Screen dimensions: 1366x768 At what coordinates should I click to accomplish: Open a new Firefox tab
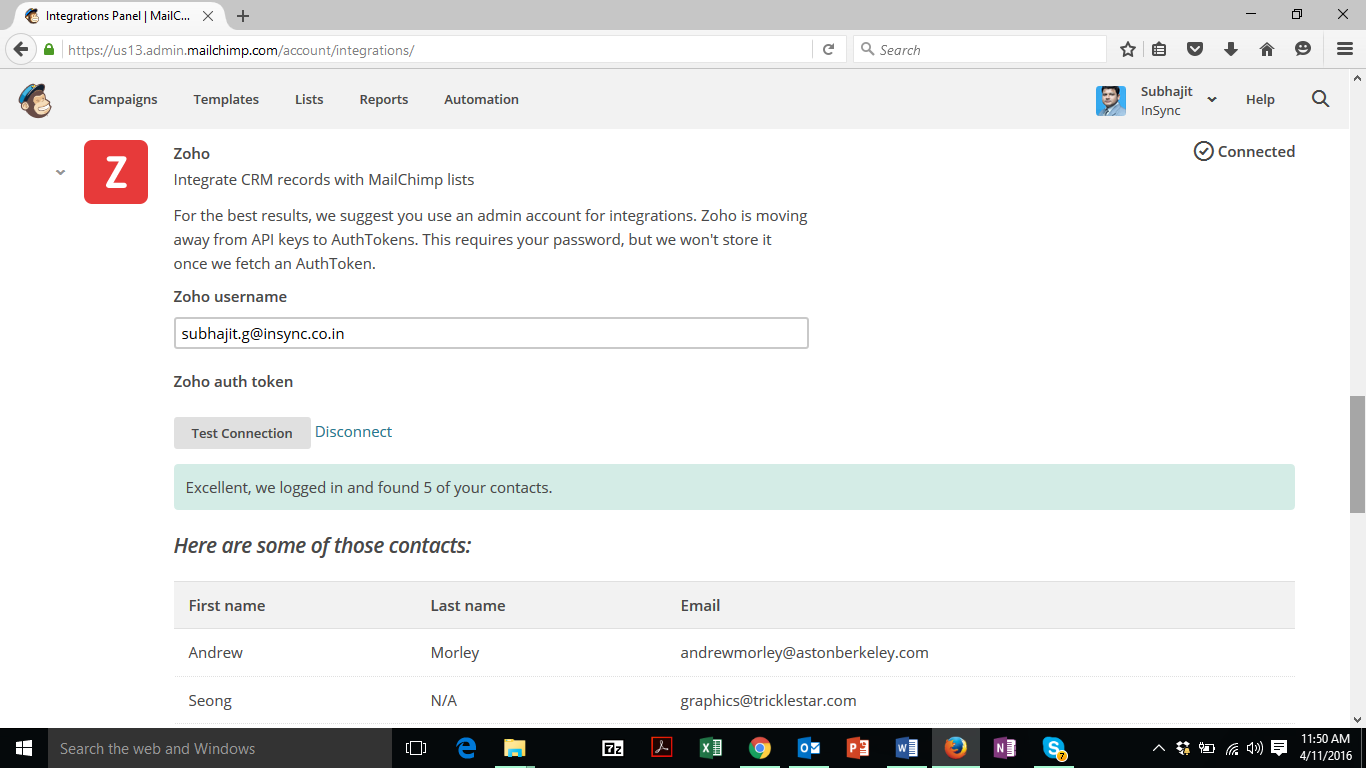(243, 16)
